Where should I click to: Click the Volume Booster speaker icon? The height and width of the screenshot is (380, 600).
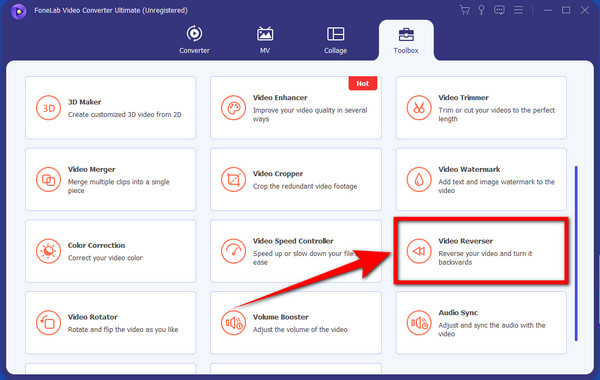233,323
